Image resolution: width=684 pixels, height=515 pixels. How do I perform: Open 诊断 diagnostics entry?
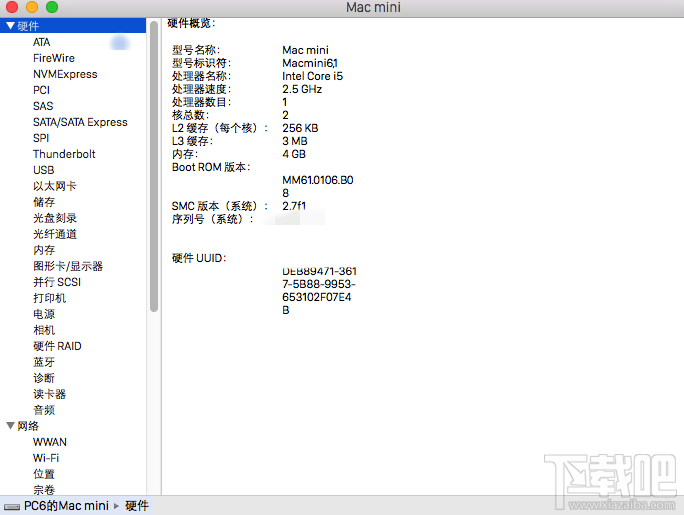[x=44, y=378]
